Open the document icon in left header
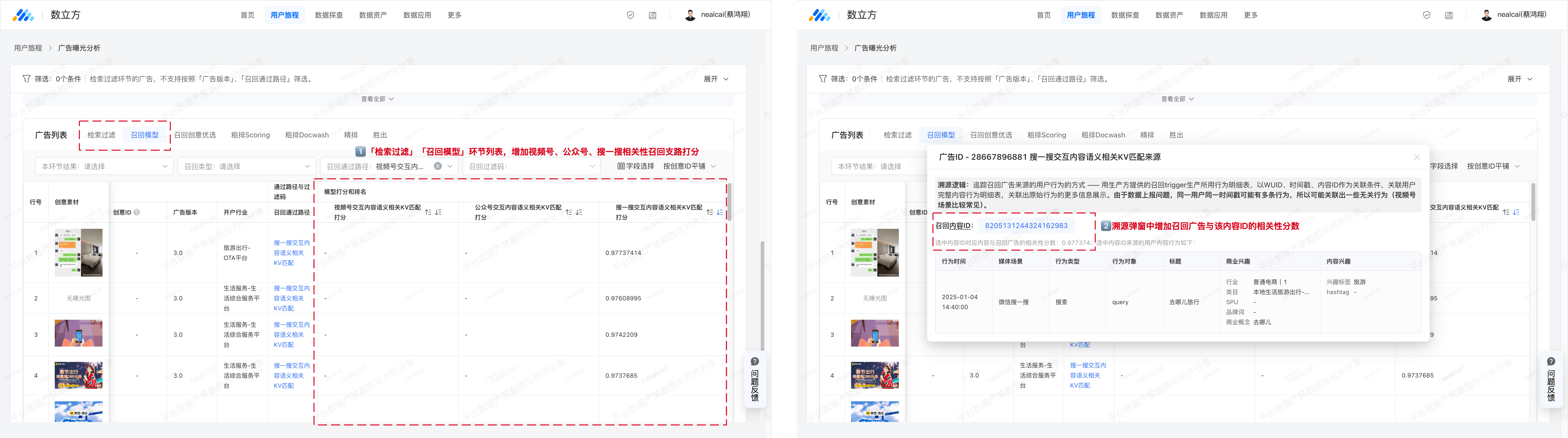This screenshot has height=438, width=1568. [x=653, y=15]
